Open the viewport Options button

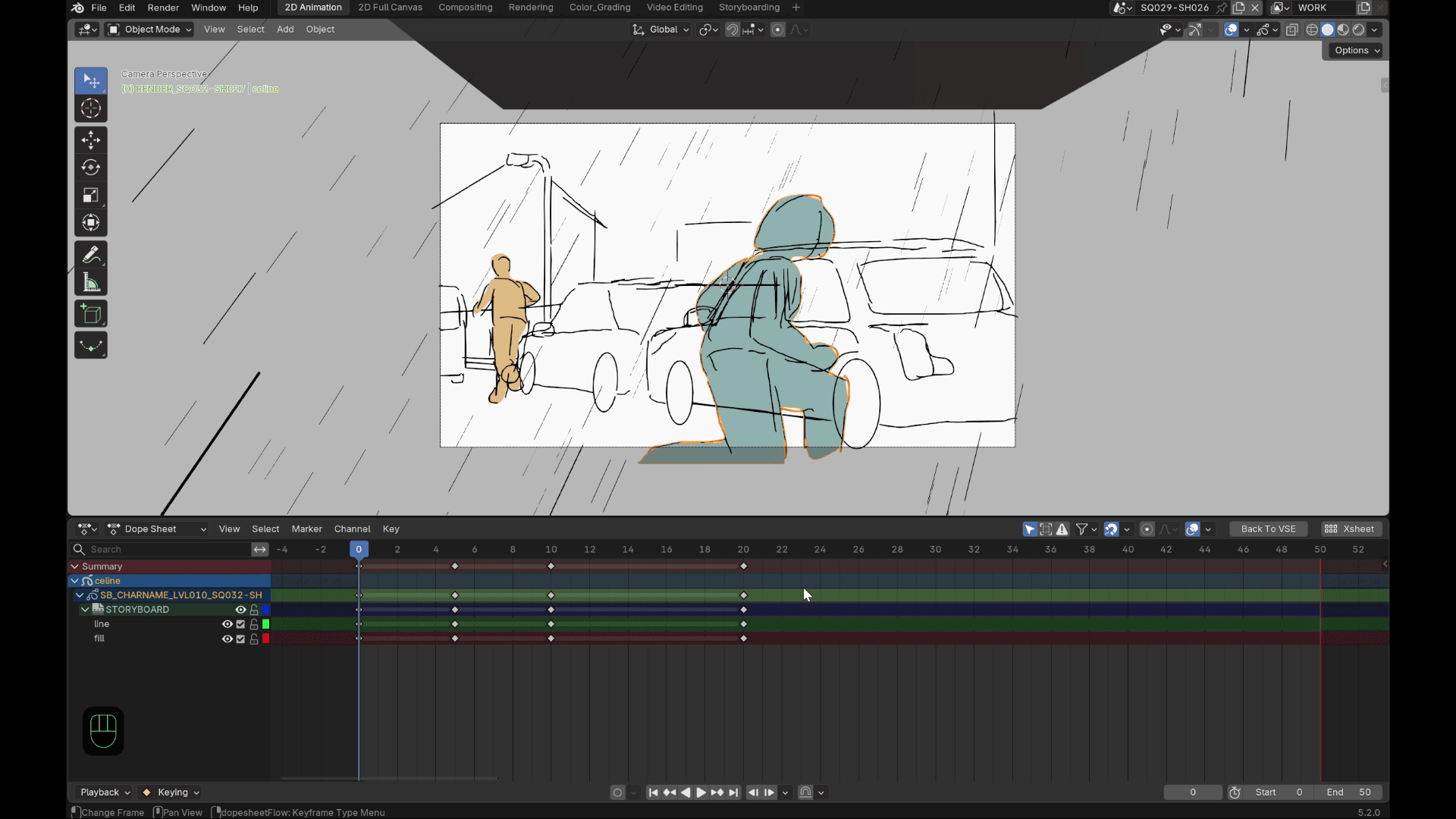(x=1357, y=51)
